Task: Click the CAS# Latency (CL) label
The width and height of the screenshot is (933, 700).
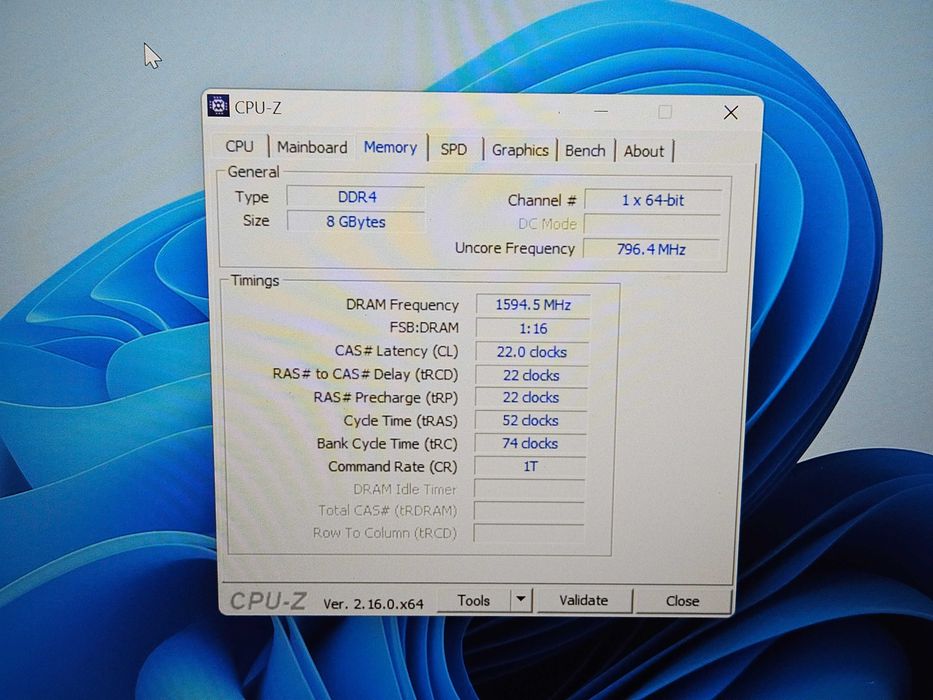Action: (396, 351)
